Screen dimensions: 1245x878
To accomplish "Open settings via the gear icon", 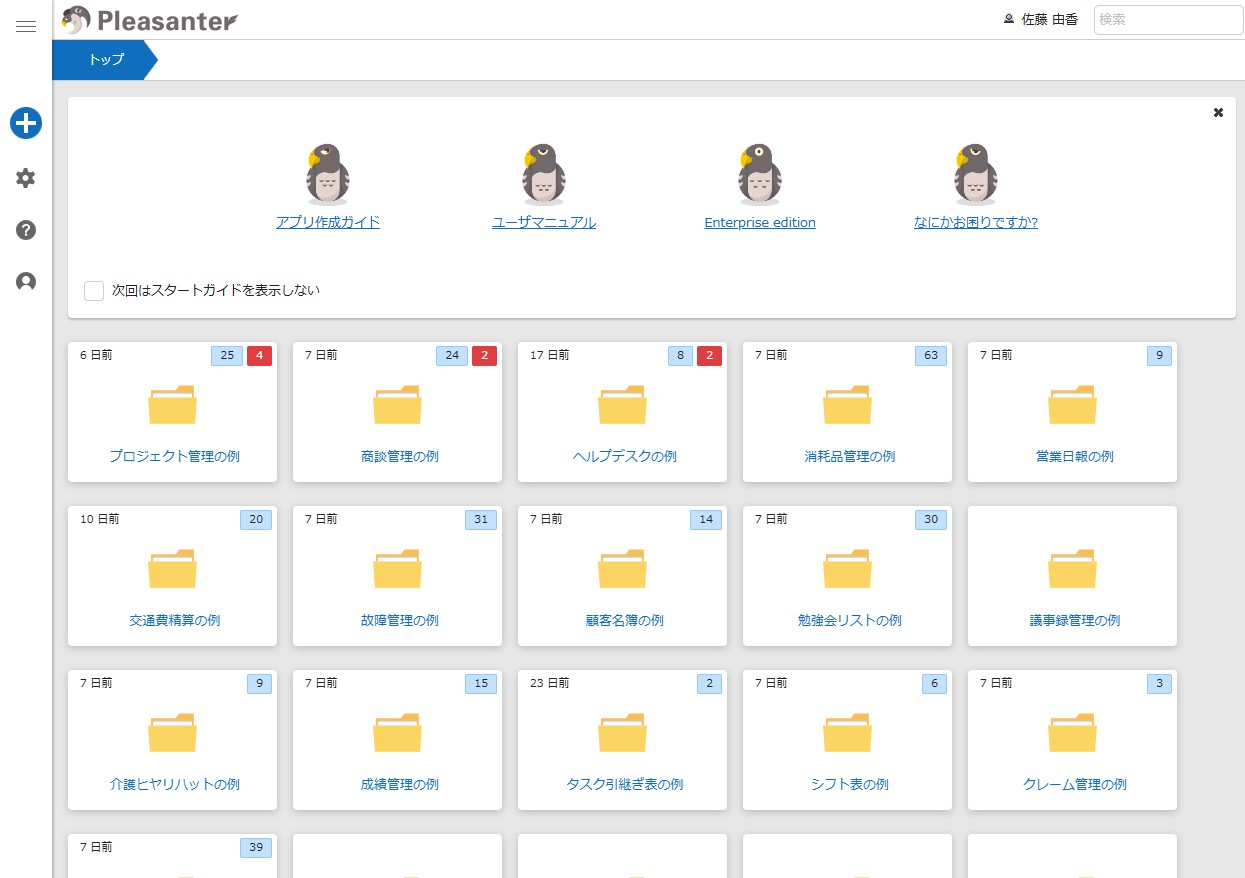I will coord(26,178).
